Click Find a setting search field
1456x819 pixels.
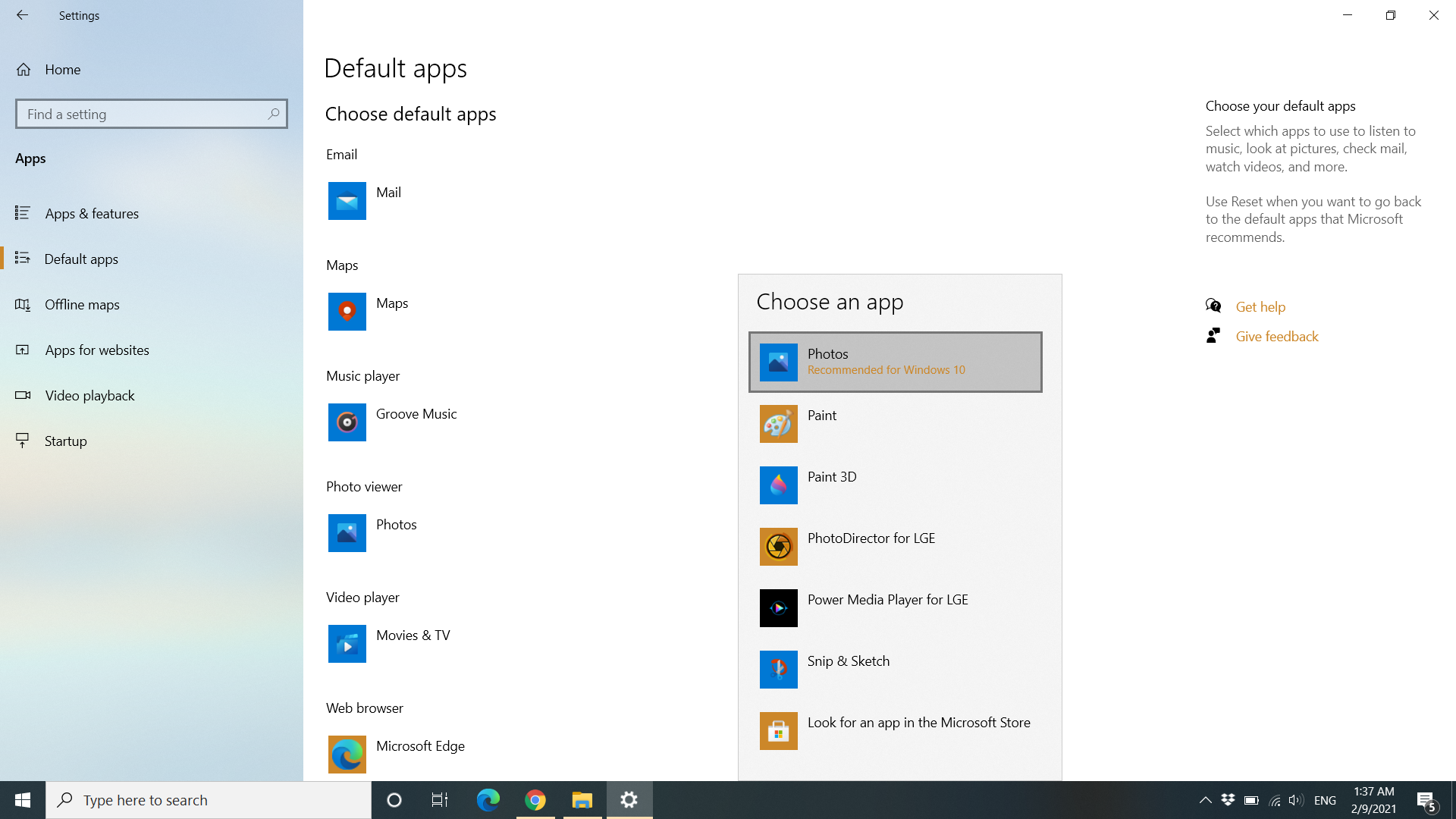coord(151,113)
